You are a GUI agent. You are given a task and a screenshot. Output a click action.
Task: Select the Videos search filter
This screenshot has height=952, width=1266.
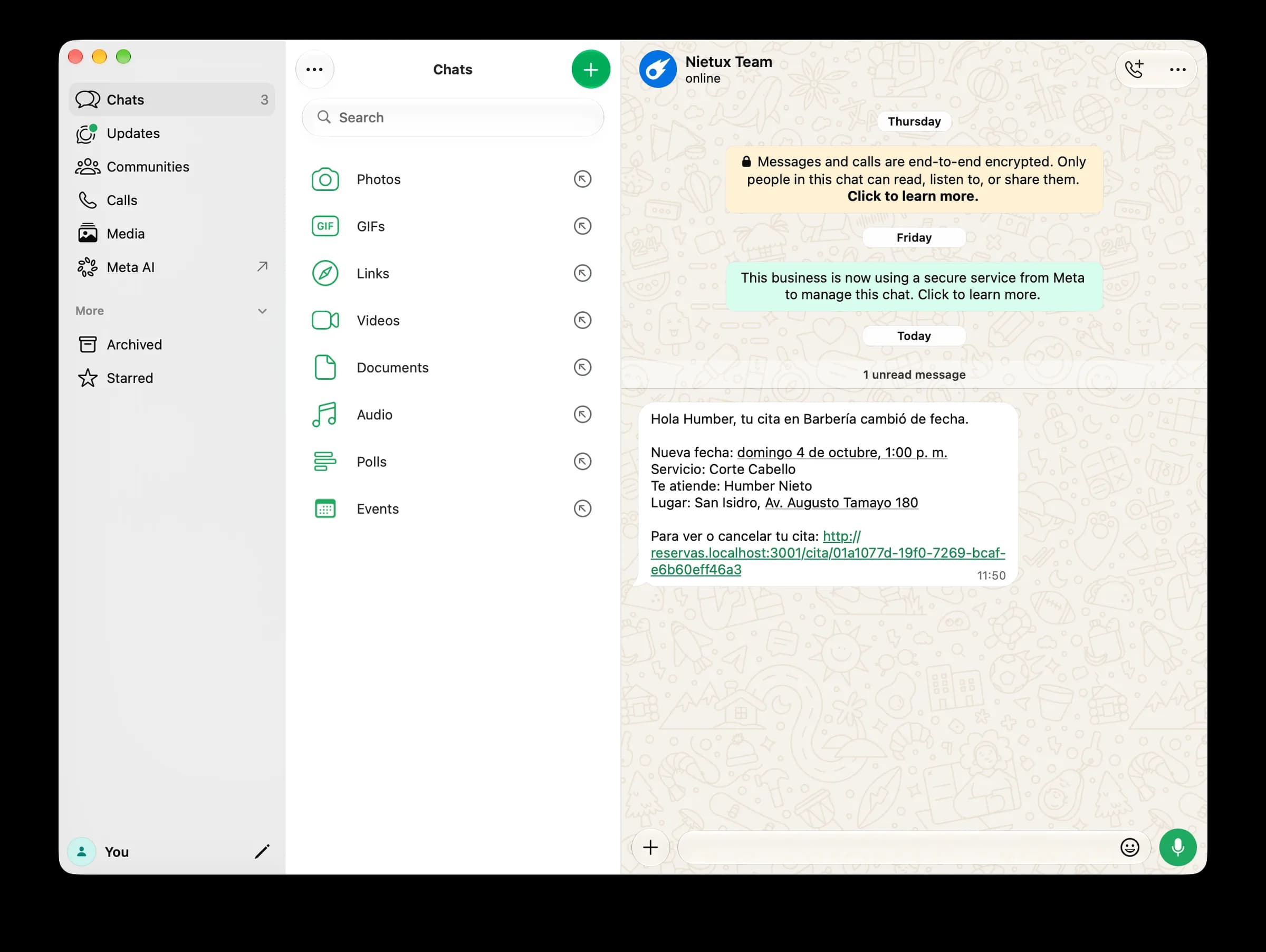click(453, 320)
